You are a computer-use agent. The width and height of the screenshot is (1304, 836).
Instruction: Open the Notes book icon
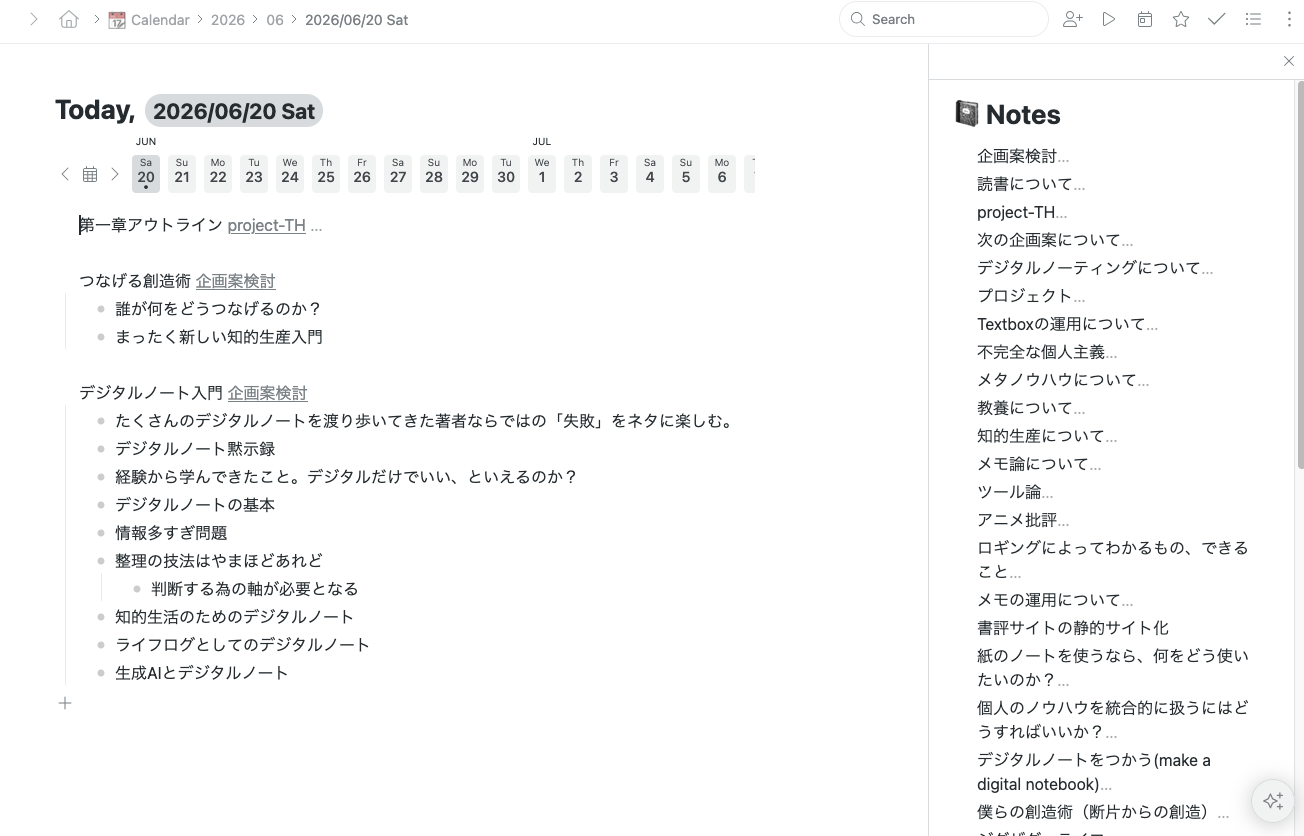pyautogui.click(x=967, y=113)
